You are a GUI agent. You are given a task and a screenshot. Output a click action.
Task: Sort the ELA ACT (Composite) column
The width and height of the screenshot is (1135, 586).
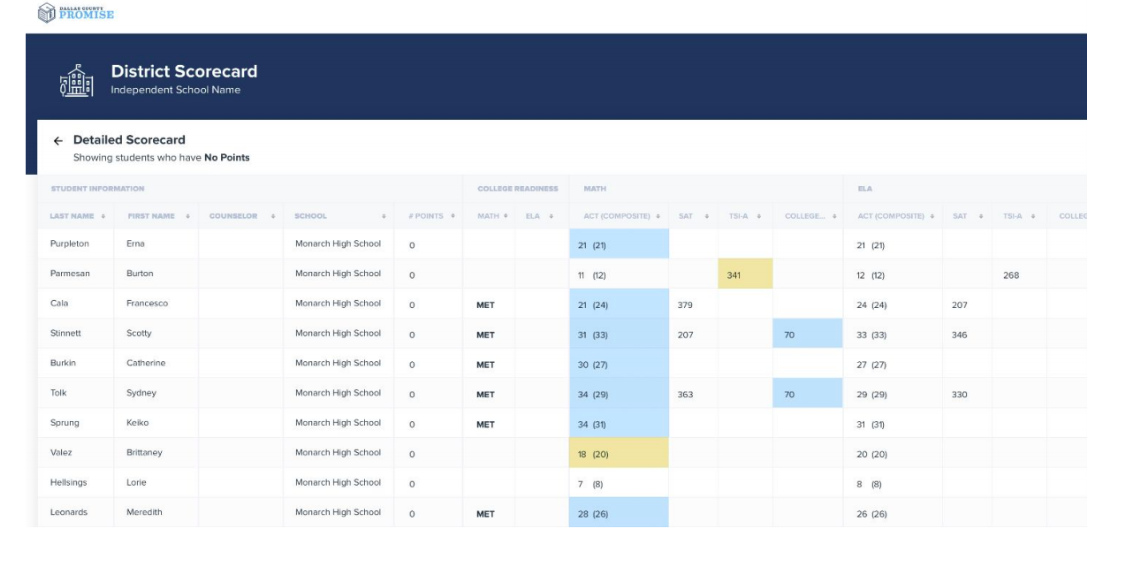(932, 216)
